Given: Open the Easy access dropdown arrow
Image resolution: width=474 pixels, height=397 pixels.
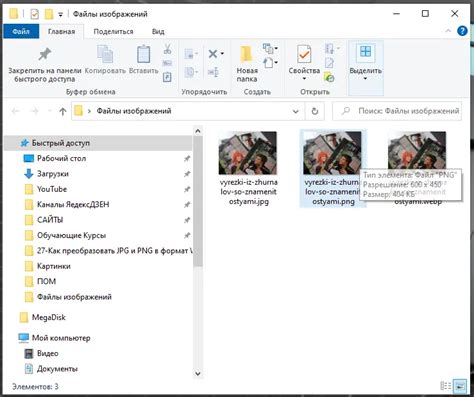Looking at the screenshot, I should click(x=276, y=63).
